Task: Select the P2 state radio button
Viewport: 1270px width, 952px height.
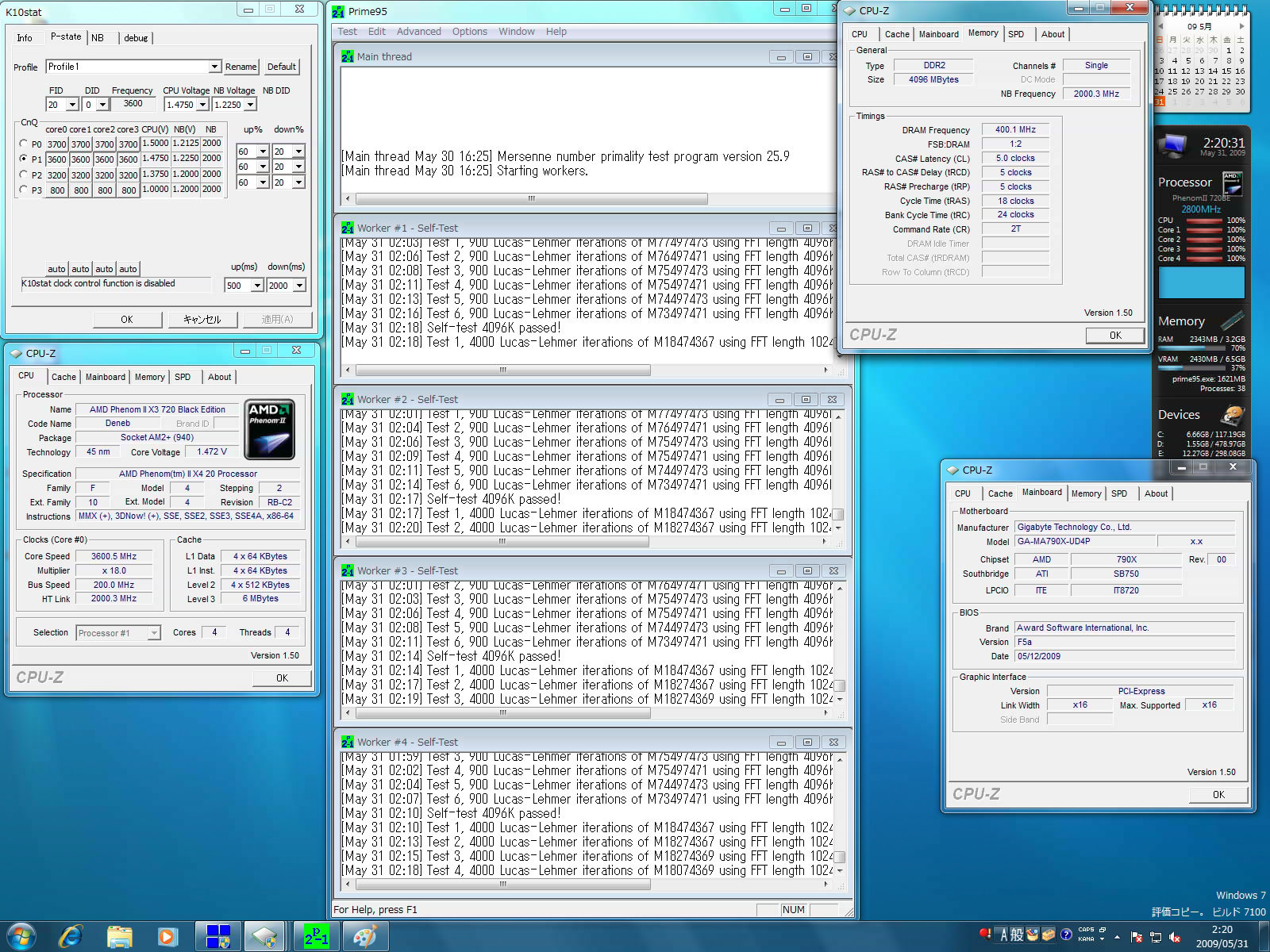Action: [x=23, y=175]
